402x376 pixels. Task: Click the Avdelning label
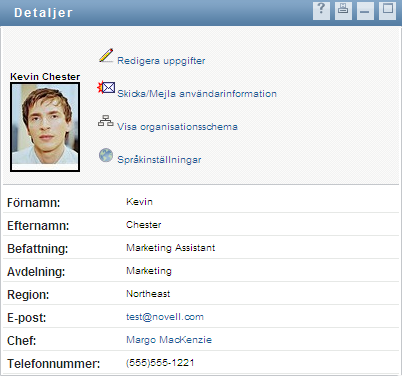click(x=36, y=272)
